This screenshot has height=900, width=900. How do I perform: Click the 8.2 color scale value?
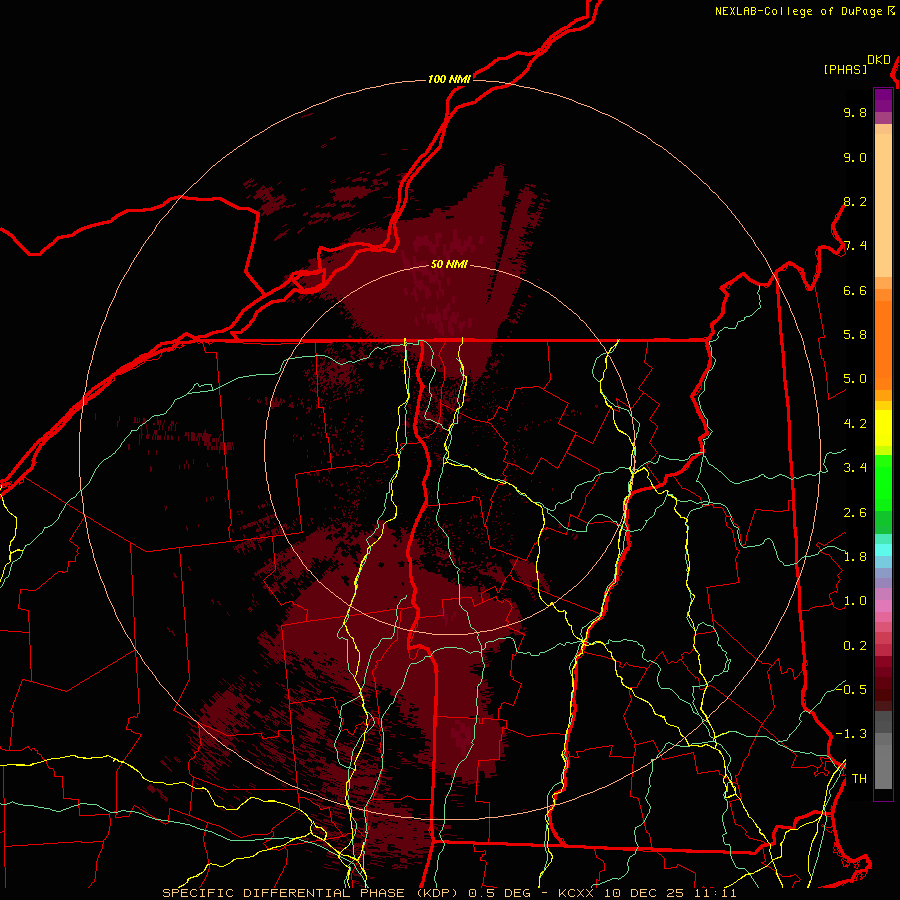pos(855,201)
